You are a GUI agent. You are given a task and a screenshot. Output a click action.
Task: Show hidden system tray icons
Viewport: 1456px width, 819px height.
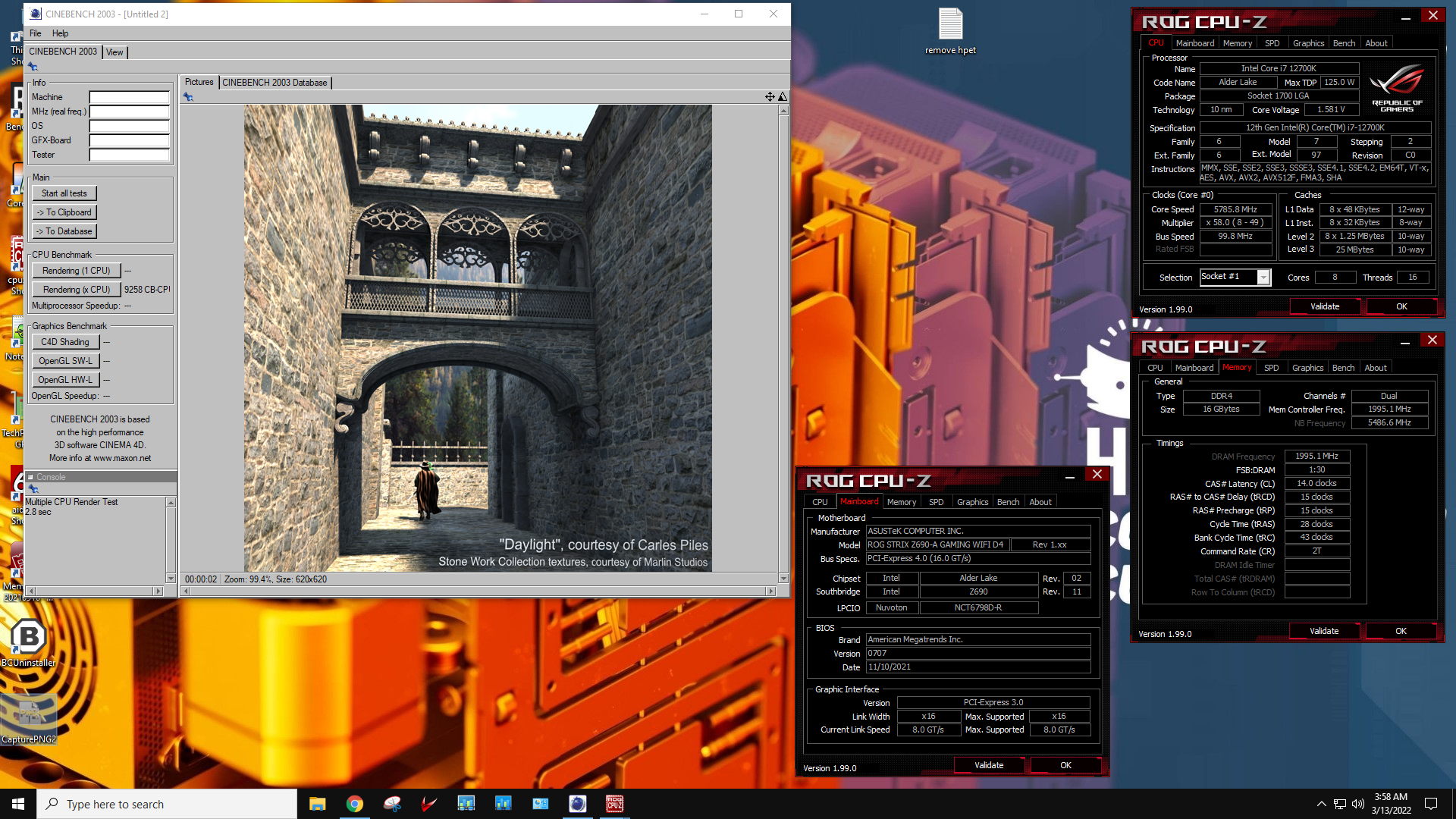(1321, 804)
